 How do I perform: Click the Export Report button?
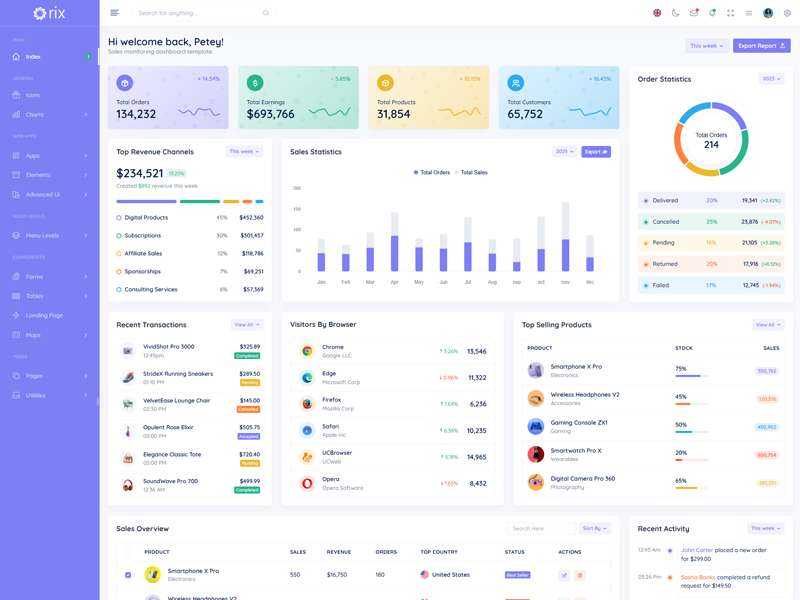tap(761, 46)
